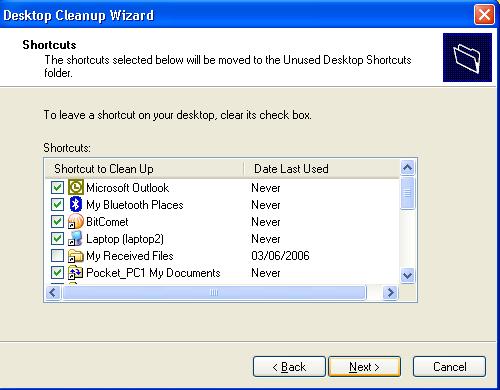Click the horizontal scrollbar left arrow
Image resolution: width=500 pixels, height=390 pixels.
53,293
